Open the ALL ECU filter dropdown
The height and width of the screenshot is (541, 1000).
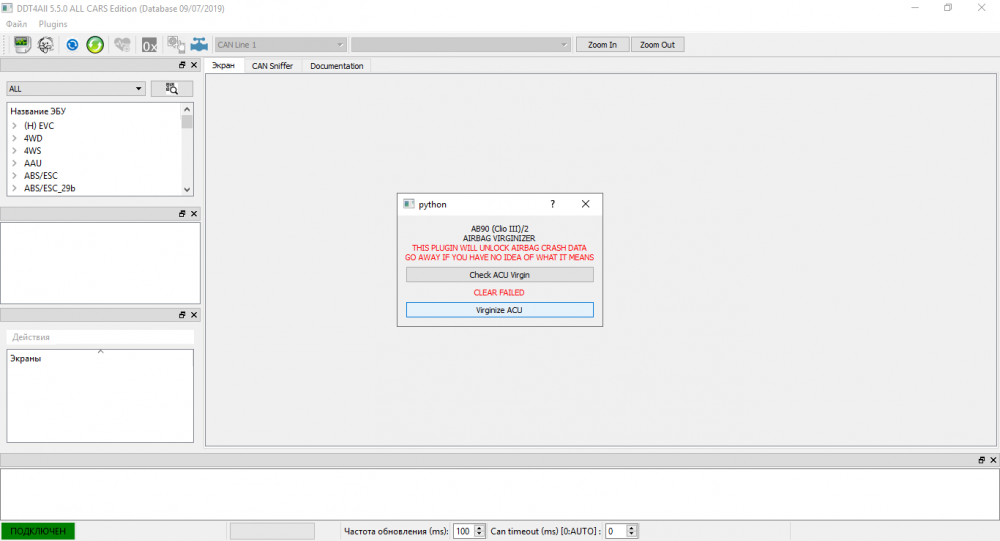point(76,89)
